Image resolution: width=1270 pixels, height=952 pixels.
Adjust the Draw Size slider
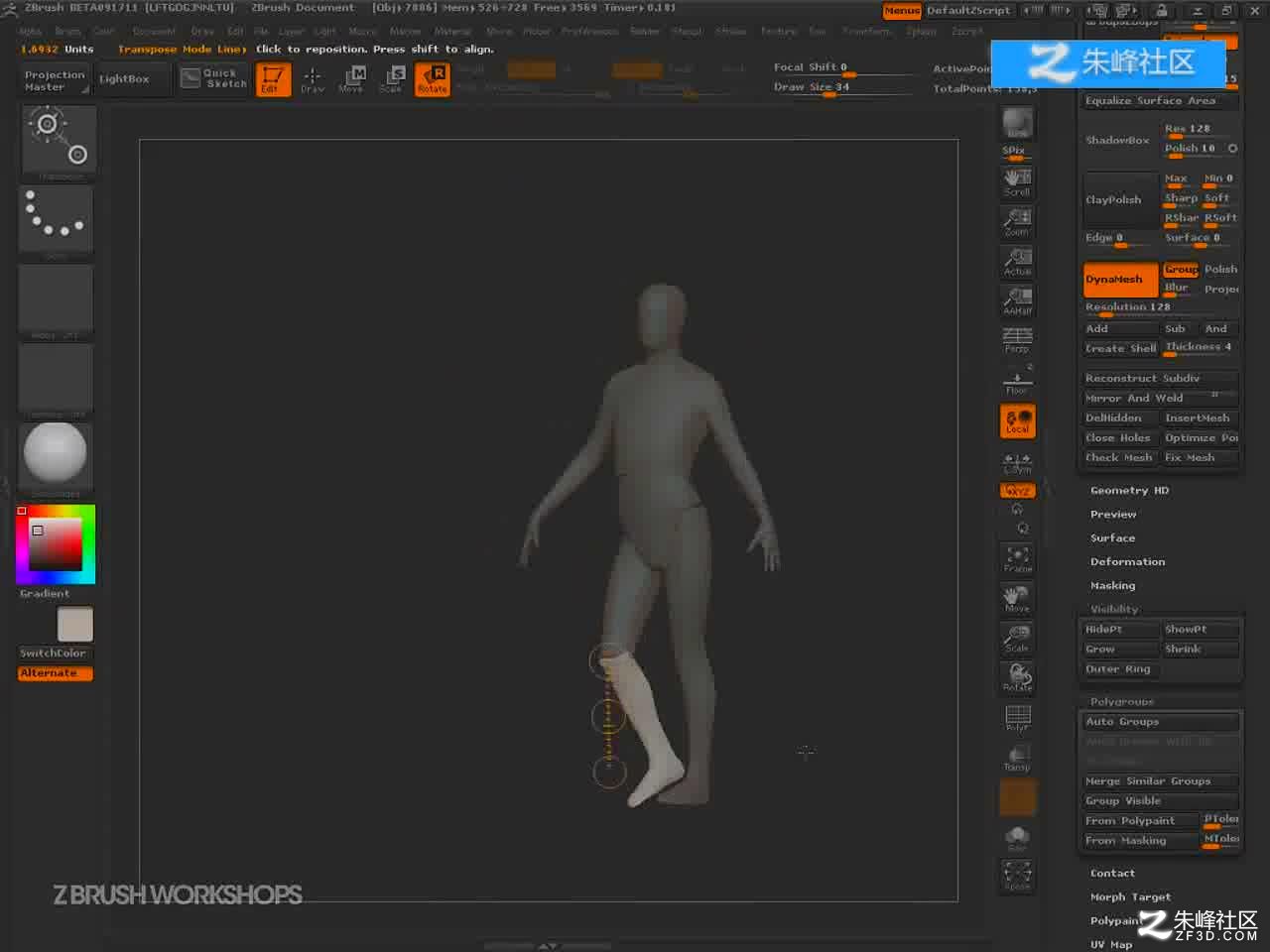pyautogui.click(x=842, y=88)
